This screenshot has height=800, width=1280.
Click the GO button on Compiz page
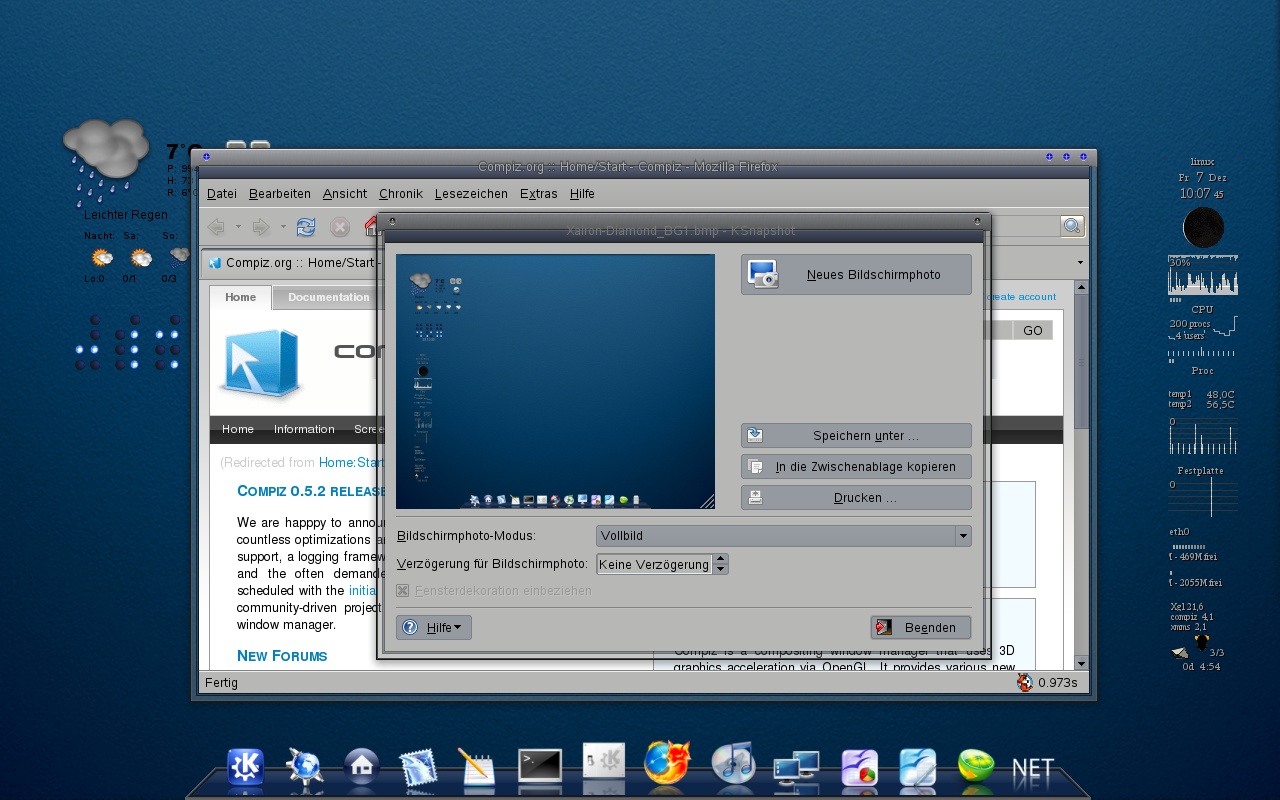1033,330
